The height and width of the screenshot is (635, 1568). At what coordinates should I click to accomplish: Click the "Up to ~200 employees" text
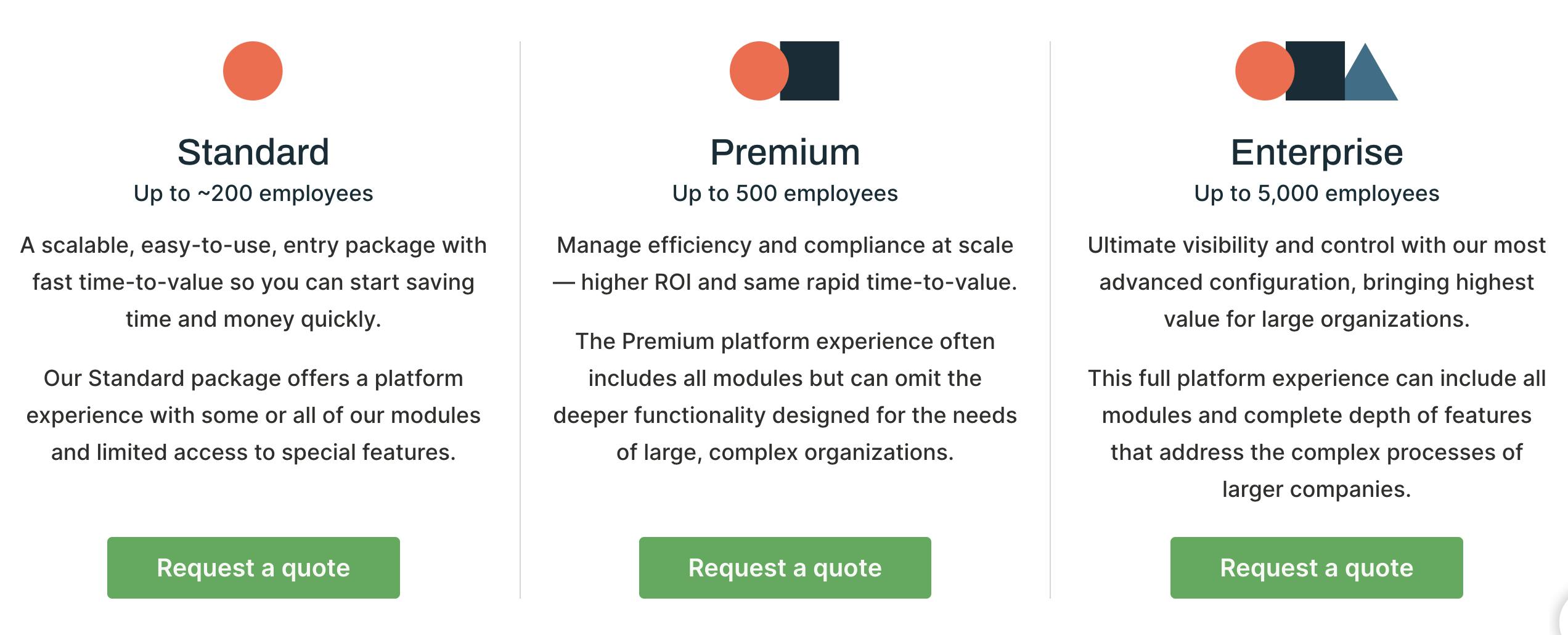click(x=253, y=194)
